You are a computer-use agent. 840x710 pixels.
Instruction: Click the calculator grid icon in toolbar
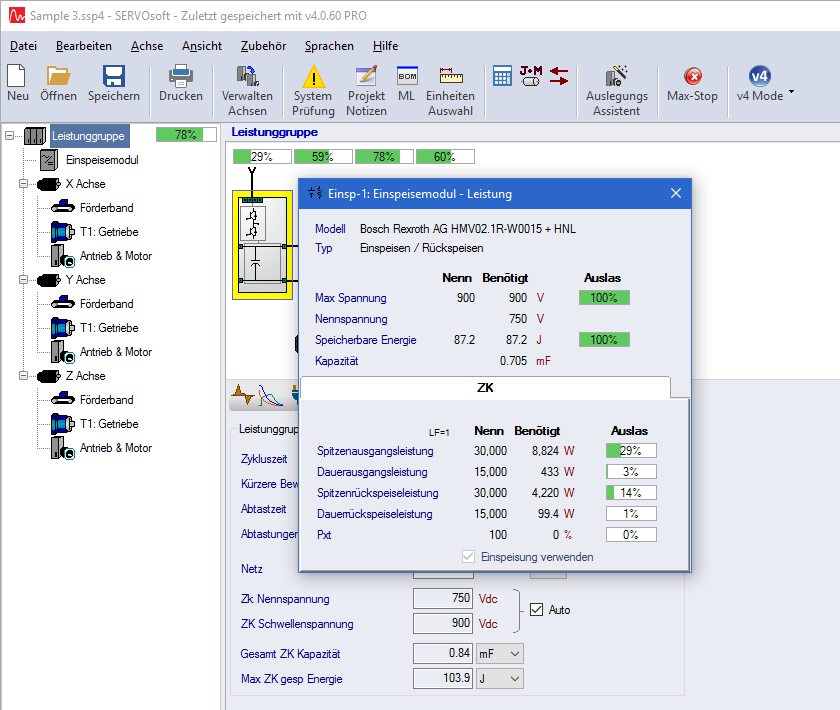pos(503,76)
